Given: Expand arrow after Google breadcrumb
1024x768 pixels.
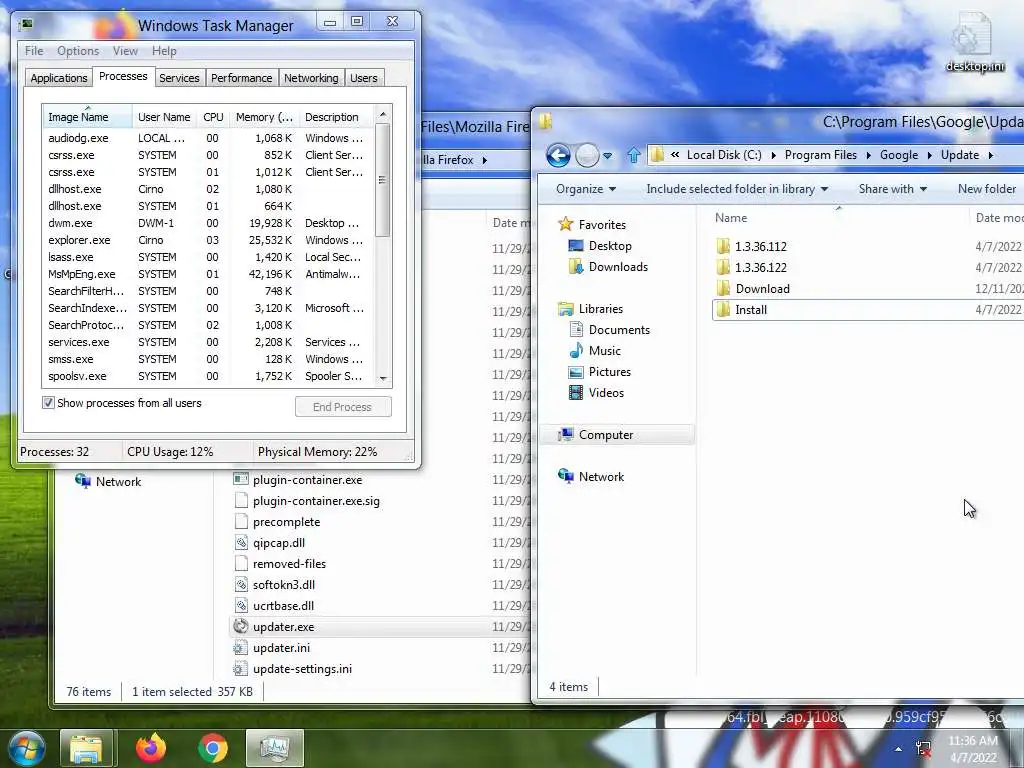Looking at the screenshot, I should [929, 155].
